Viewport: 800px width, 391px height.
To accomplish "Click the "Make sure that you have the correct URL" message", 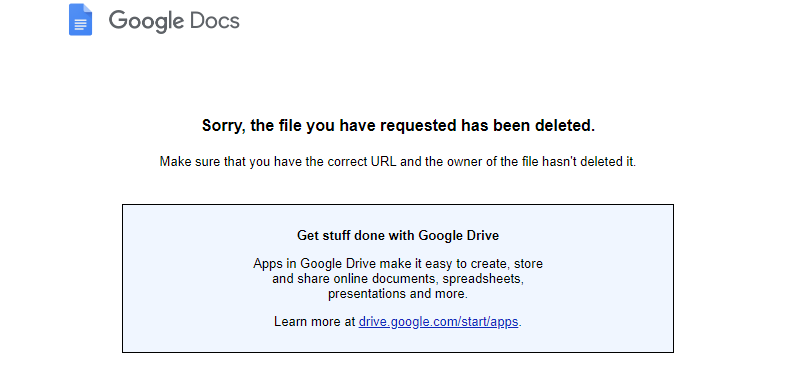I will tap(398, 162).
